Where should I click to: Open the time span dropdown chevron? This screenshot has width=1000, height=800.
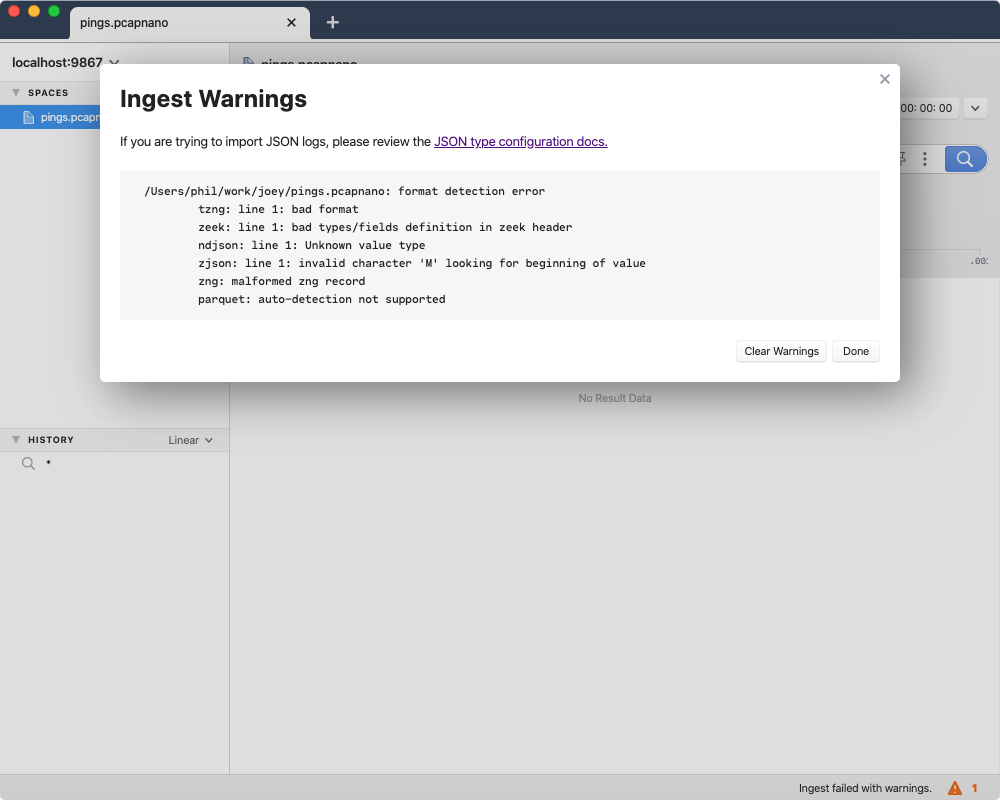coord(975,107)
